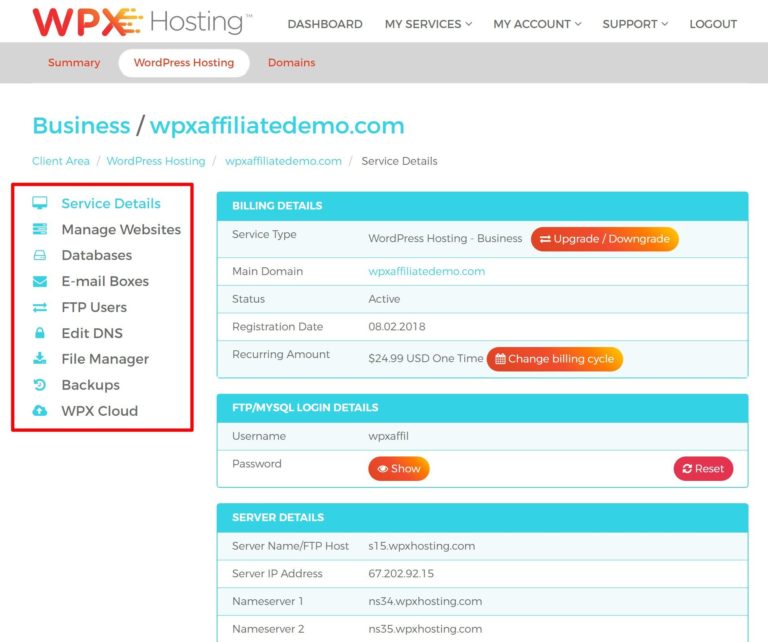Click wpxaffiliatedemo.com breadcrumb link
This screenshot has height=642, width=768.
[x=283, y=161]
